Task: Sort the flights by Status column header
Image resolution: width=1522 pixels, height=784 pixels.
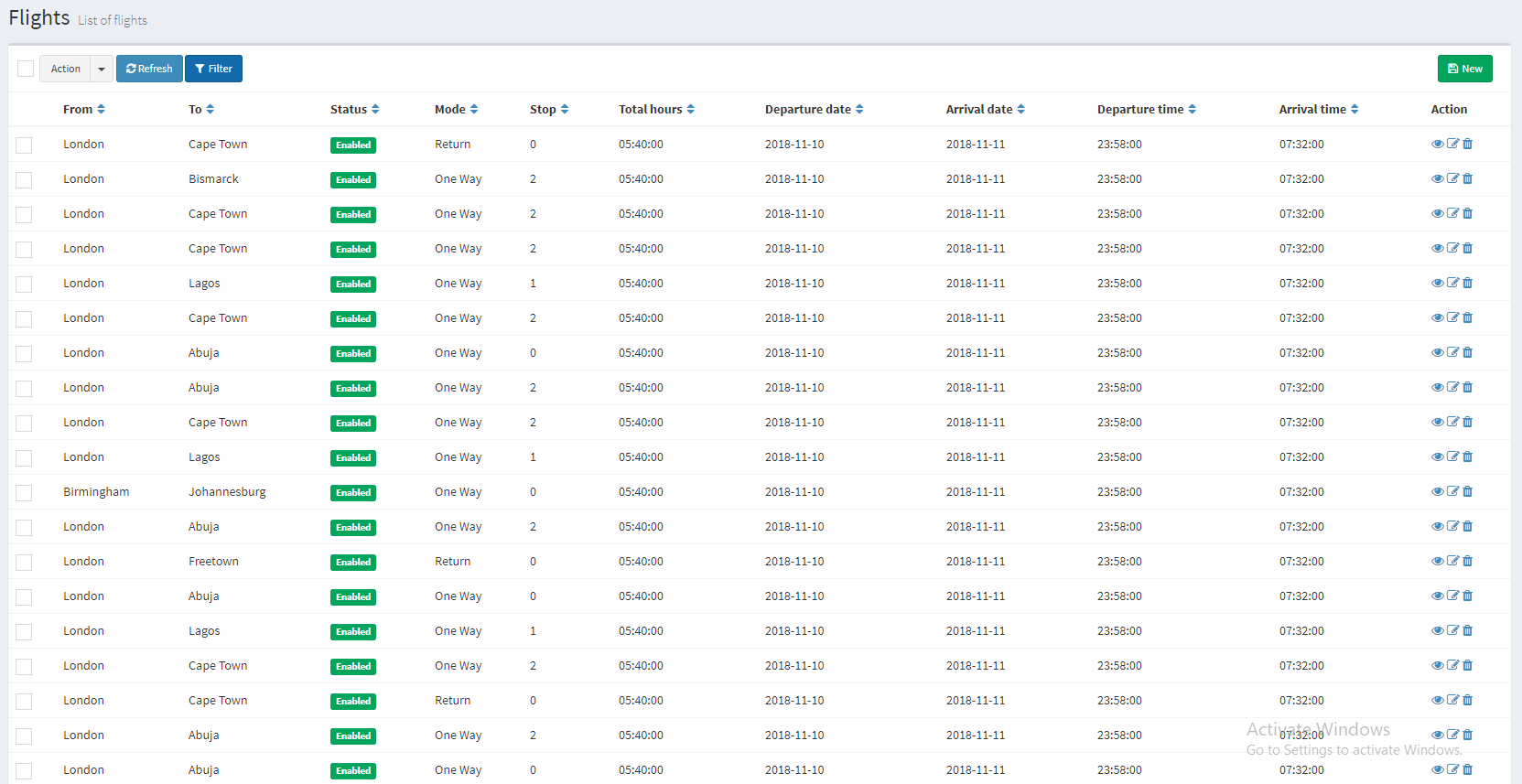Action: click(354, 110)
